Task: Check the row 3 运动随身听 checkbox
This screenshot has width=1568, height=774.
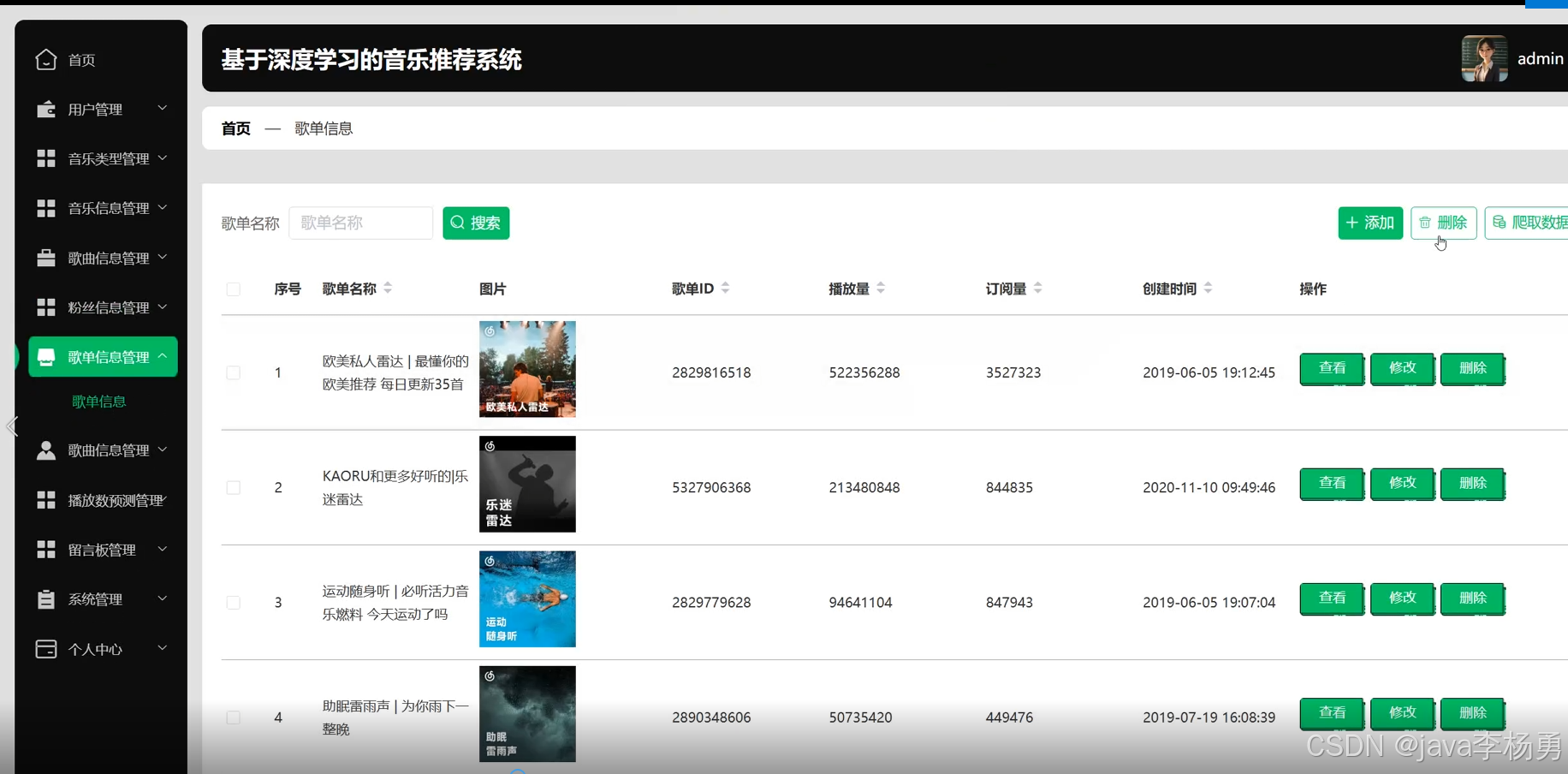Action: pos(233,603)
